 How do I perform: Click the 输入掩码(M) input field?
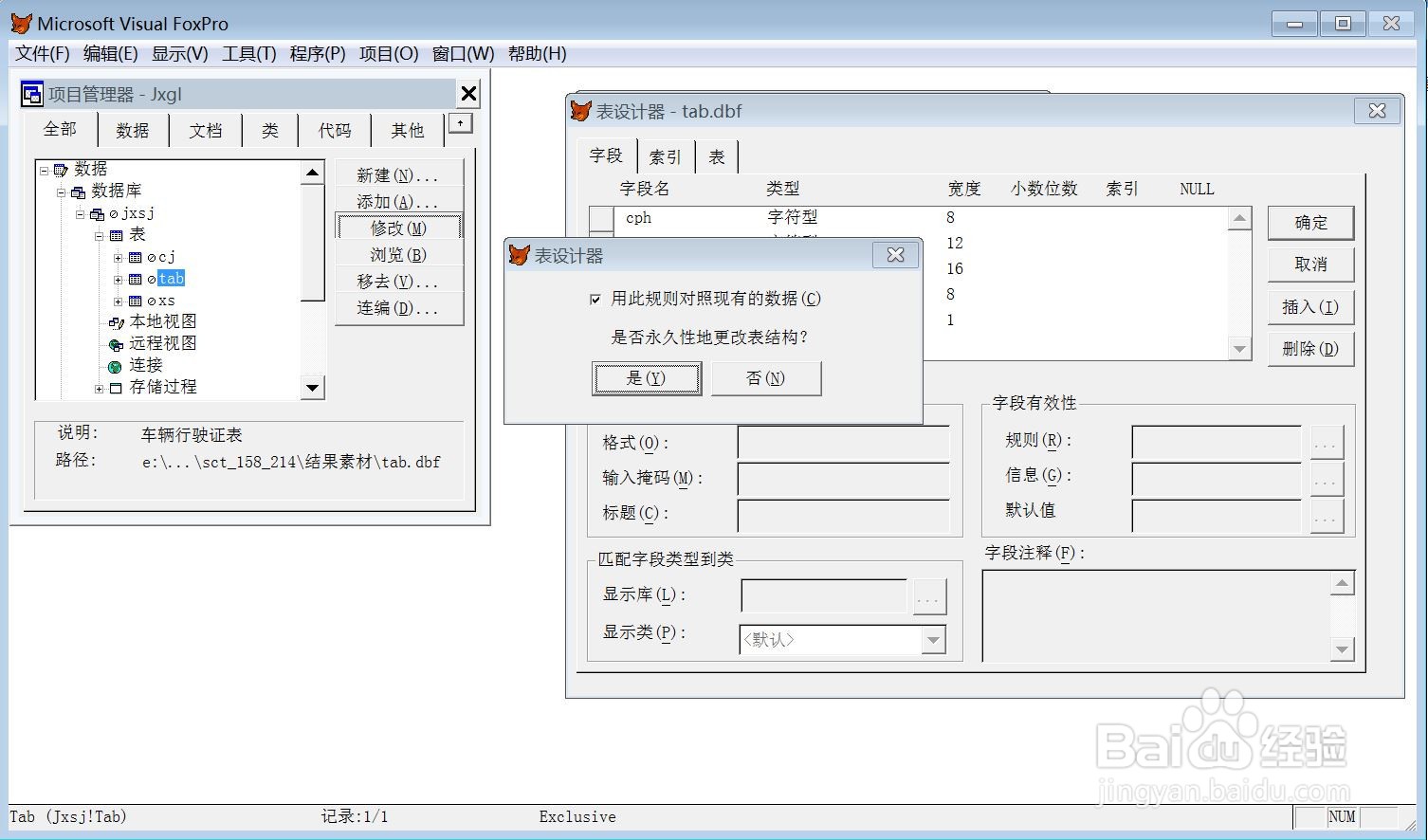coord(844,479)
